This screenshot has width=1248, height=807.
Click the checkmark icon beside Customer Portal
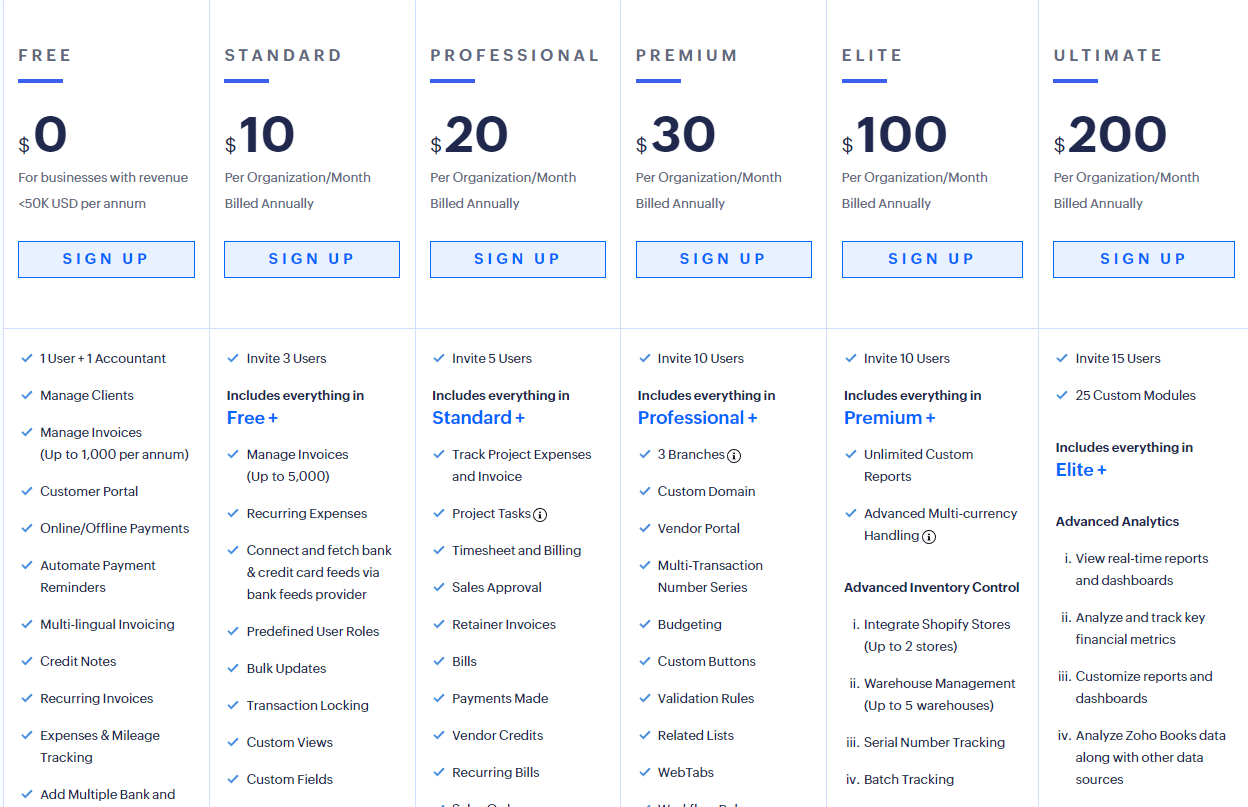tap(27, 491)
